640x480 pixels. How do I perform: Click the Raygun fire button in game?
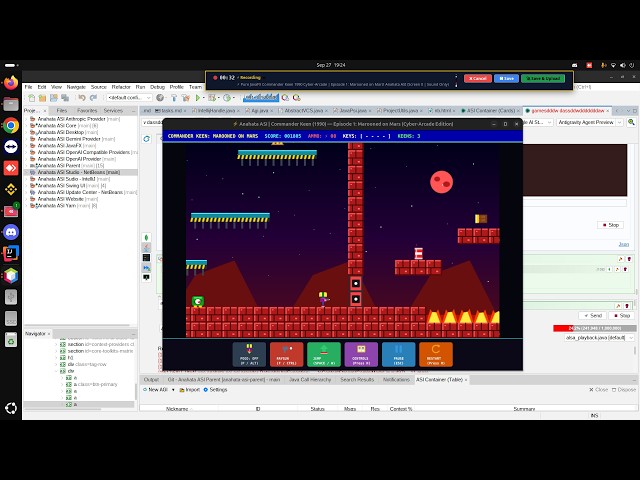click(287, 354)
